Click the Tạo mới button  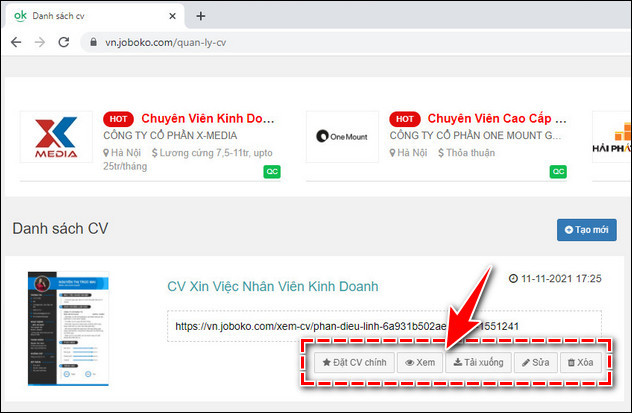(x=586, y=230)
